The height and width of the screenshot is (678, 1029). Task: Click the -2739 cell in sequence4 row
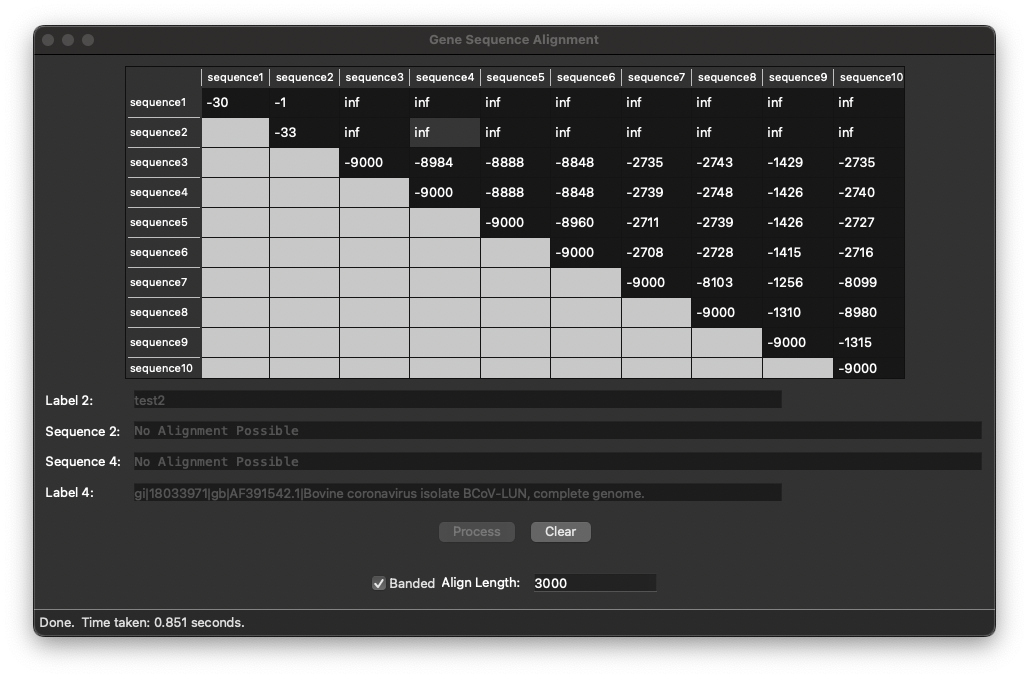[656, 192]
